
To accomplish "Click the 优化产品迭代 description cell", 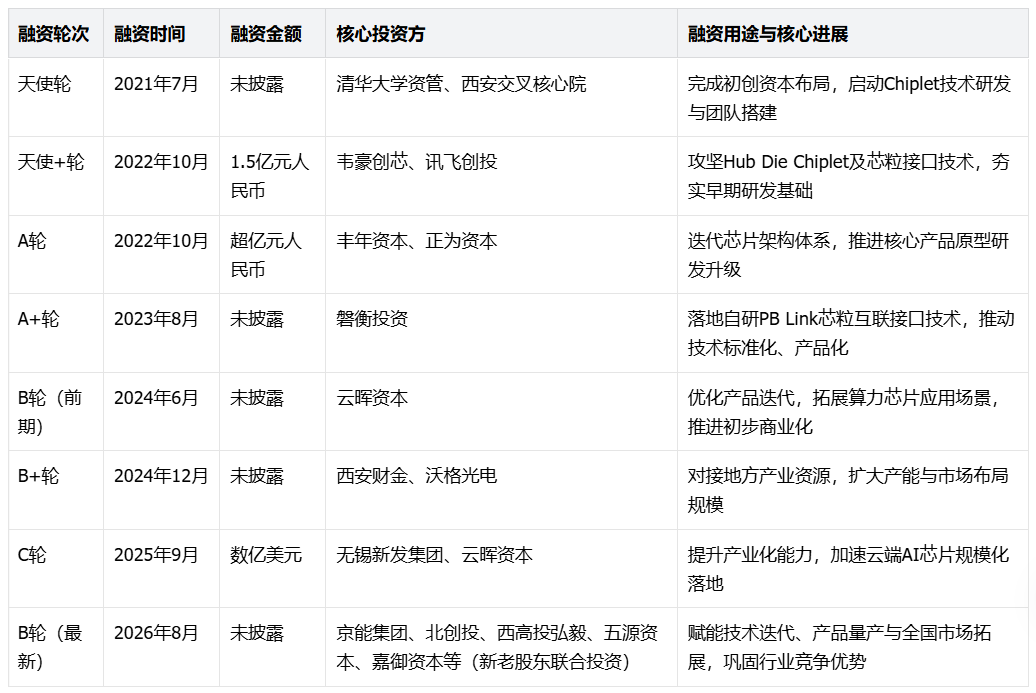I will [852, 412].
